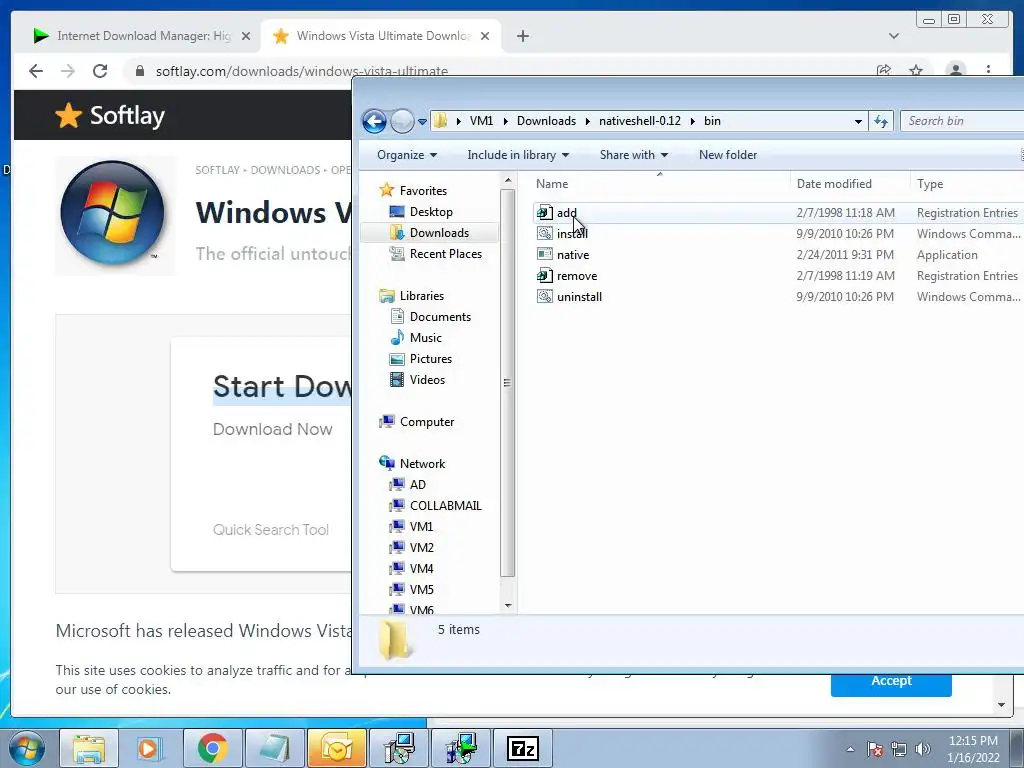Click the volume speaker tray icon
1024x768 pixels.
click(x=922, y=749)
